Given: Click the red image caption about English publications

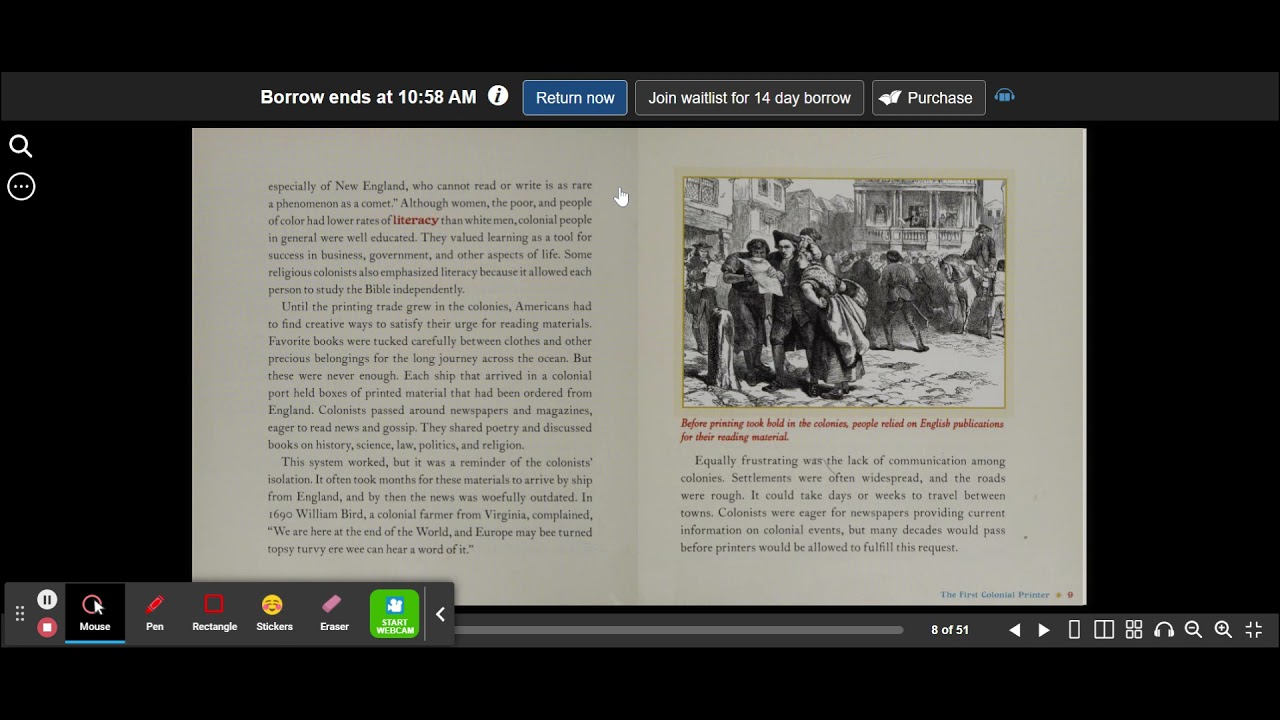Looking at the screenshot, I should point(842,430).
